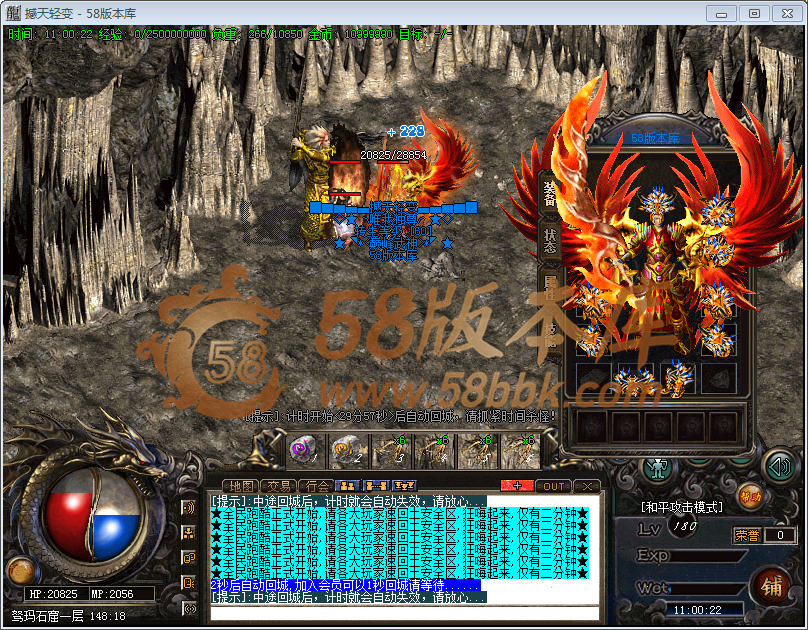The height and width of the screenshot is (630, 808).
Task: Switch the 和平攻击模式 attack mode
Action: 681,507
